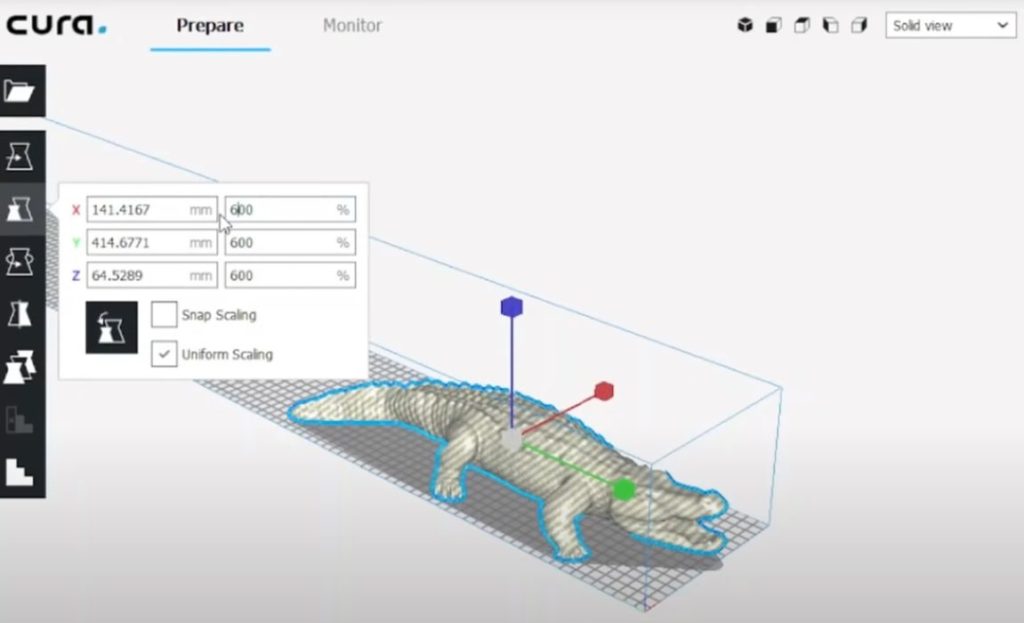Open the Per Model Settings tool

point(20,367)
